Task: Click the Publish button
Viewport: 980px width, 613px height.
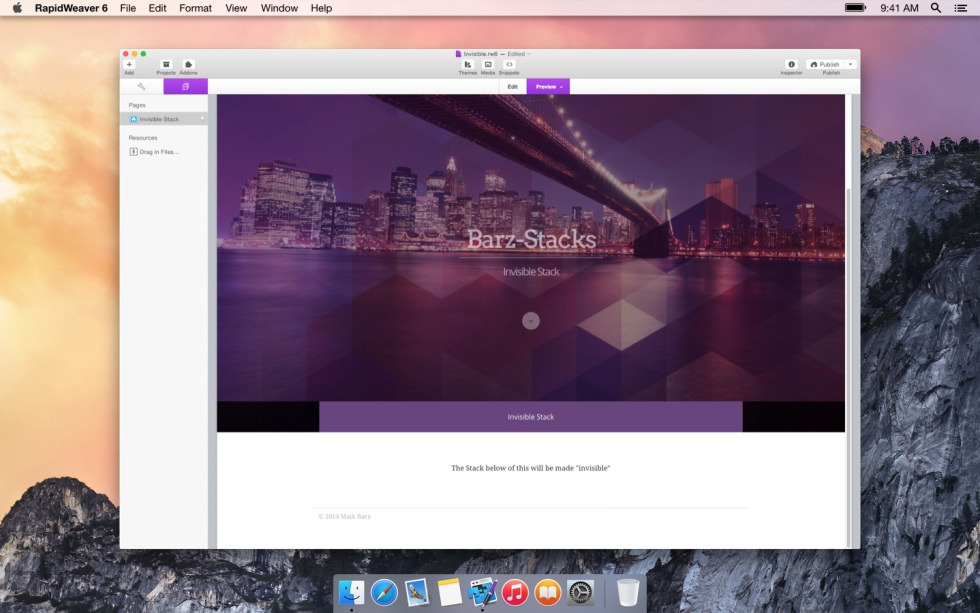Action: click(x=825, y=64)
